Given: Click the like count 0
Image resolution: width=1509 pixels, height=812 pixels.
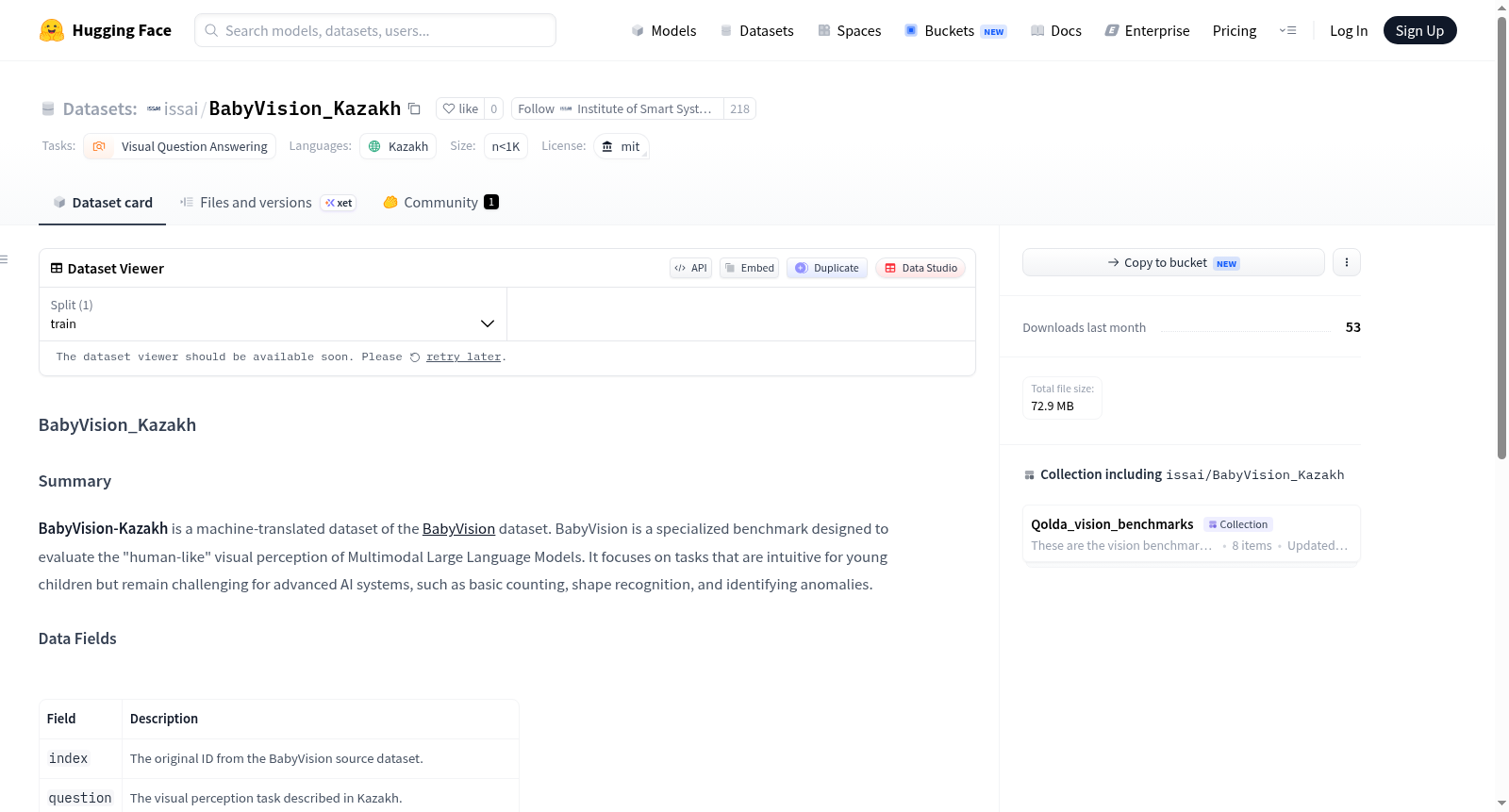Looking at the screenshot, I should pos(493,108).
